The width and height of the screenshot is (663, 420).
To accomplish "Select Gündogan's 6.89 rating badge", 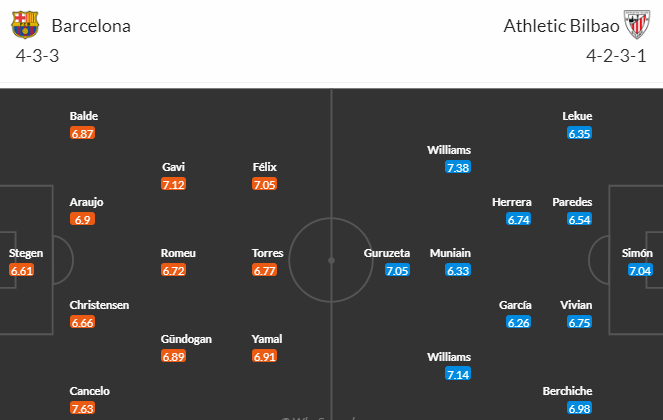I will point(173,356).
